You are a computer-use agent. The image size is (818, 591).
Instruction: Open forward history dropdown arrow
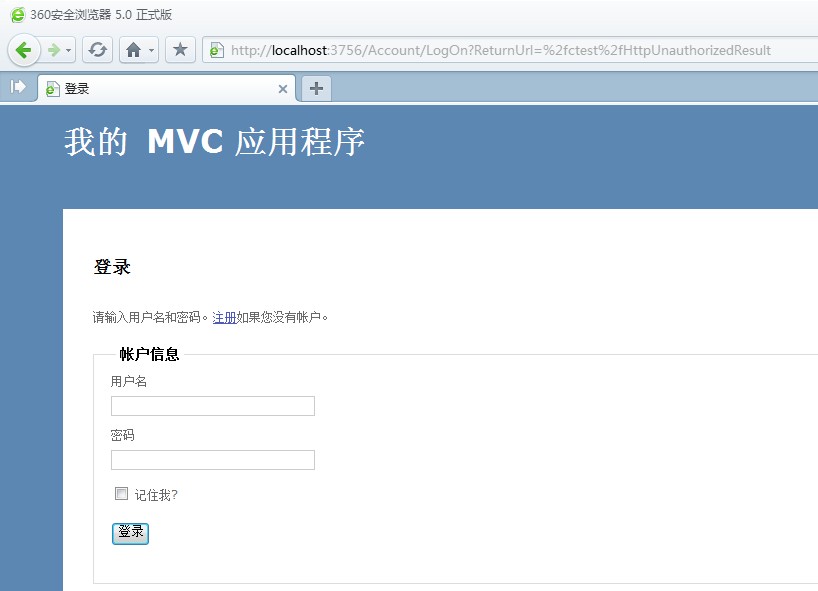click(69, 50)
